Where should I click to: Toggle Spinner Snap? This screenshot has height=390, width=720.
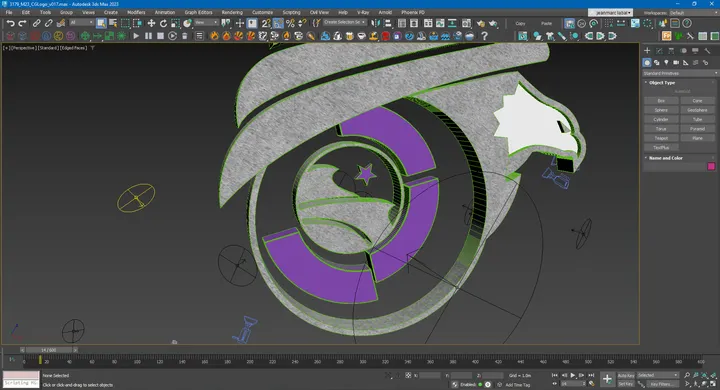(302, 23)
